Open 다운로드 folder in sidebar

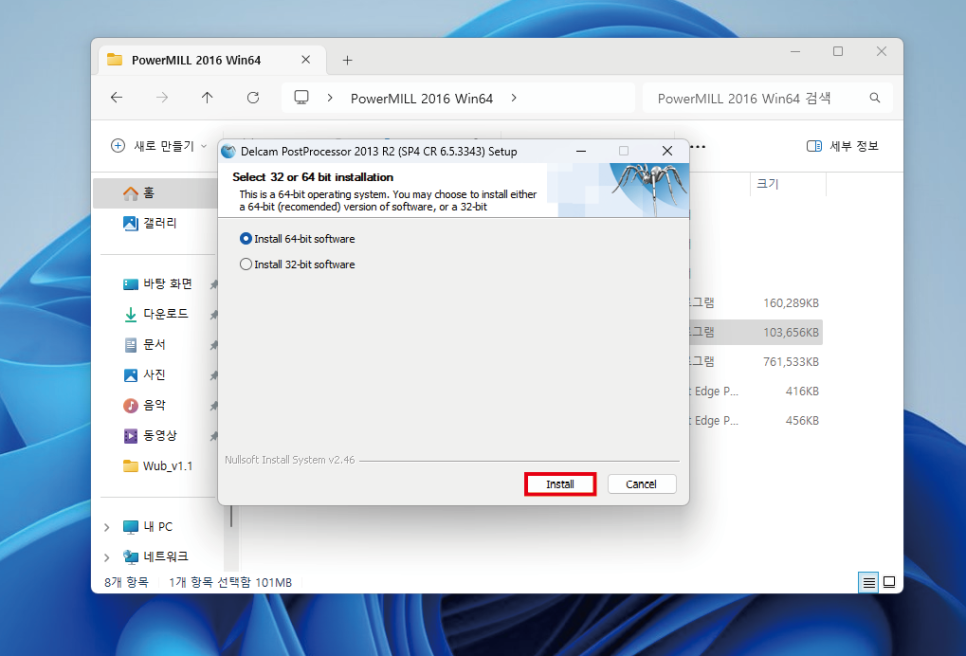pos(156,314)
